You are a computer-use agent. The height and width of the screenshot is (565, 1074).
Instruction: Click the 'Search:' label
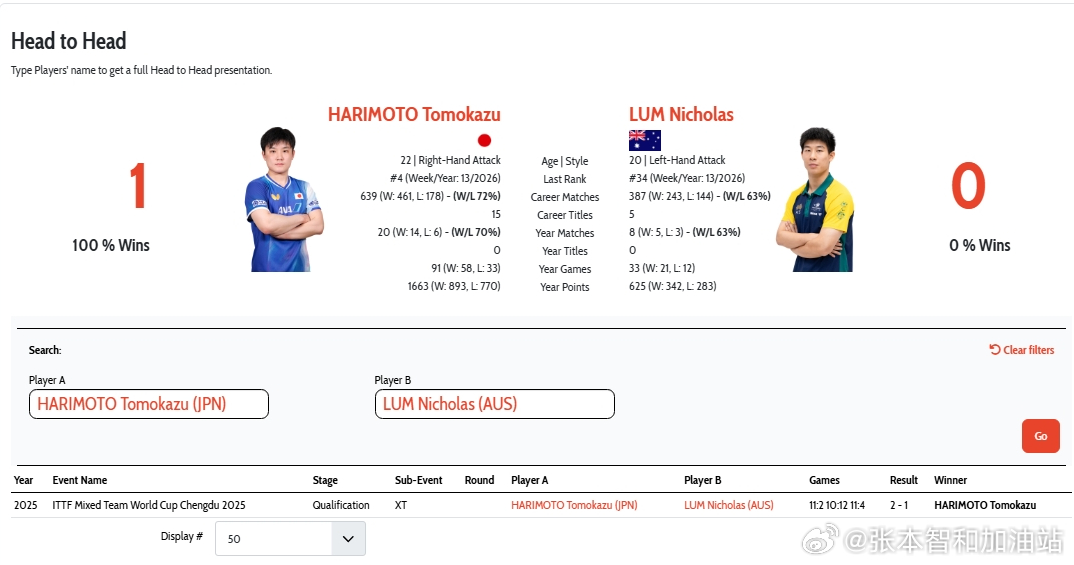point(45,350)
